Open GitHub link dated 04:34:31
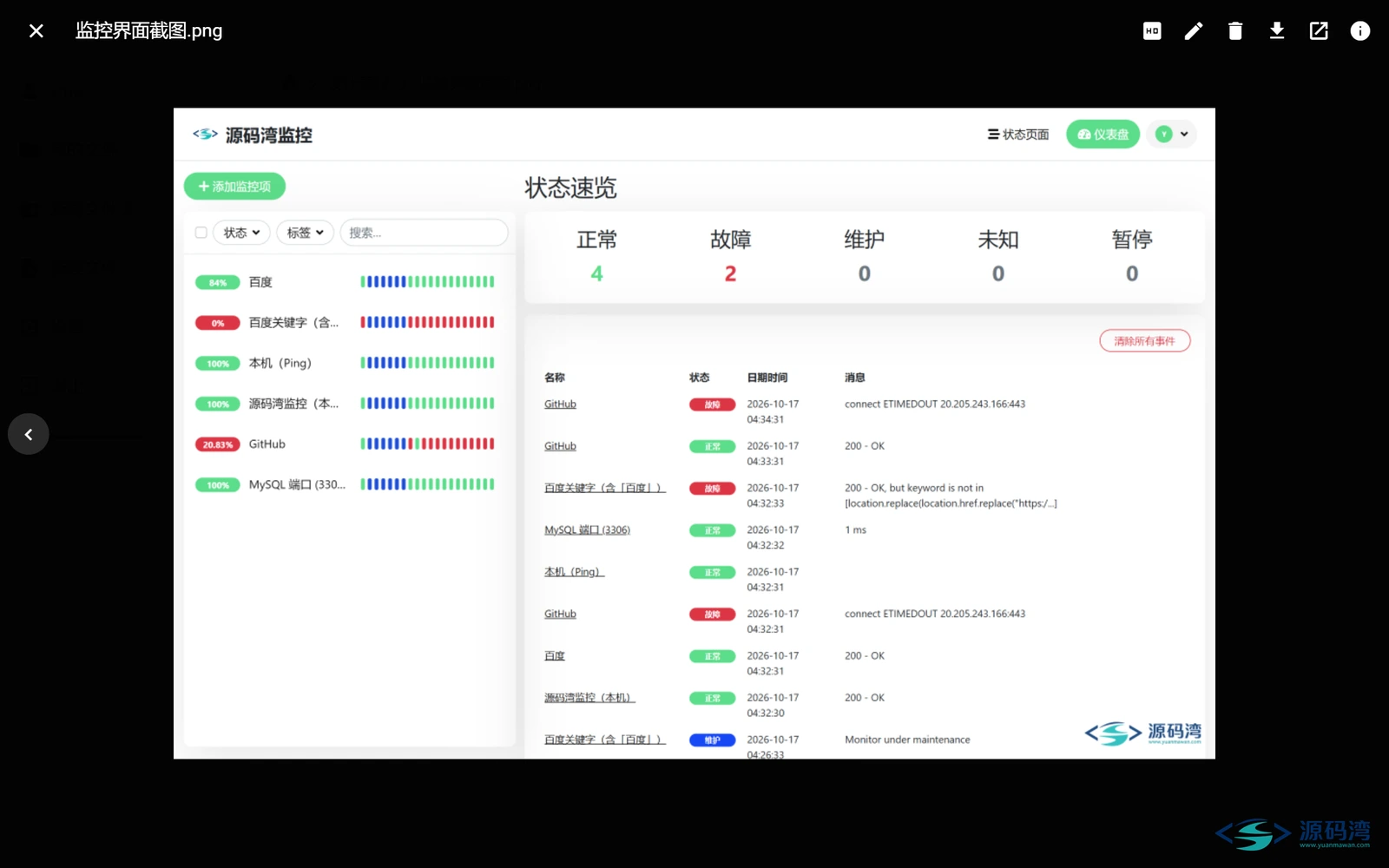Viewport: 1389px width, 868px height. [560, 404]
